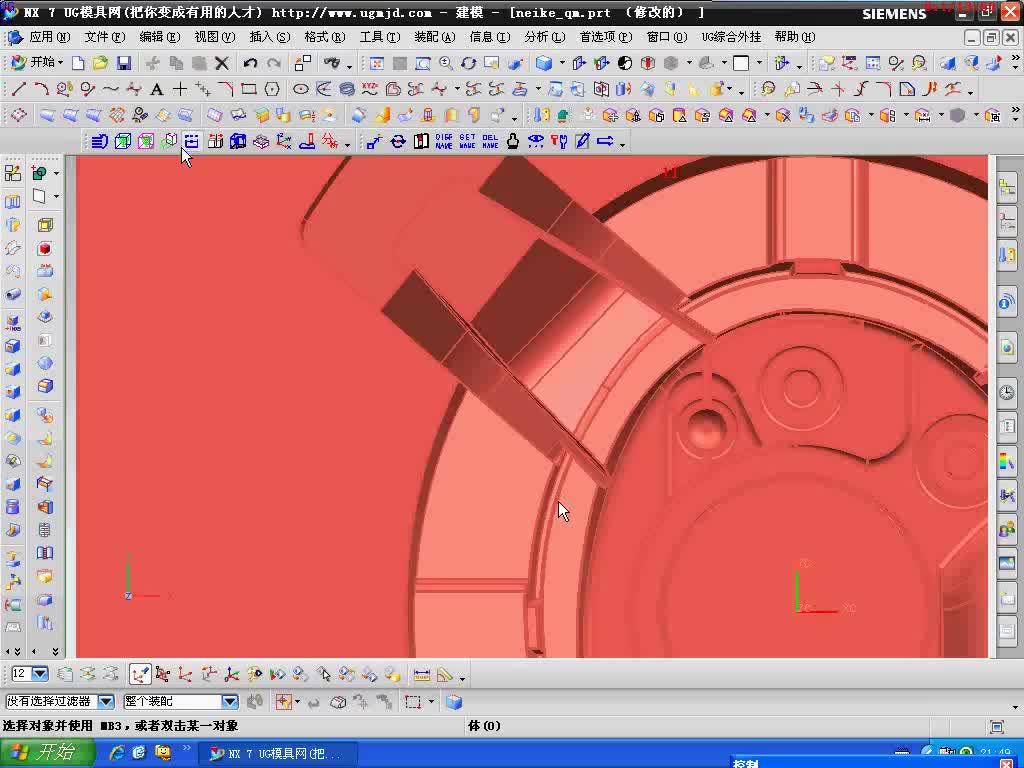Open the 编辑(E) menu
This screenshot has width=1024, height=768.
(160, 37)
